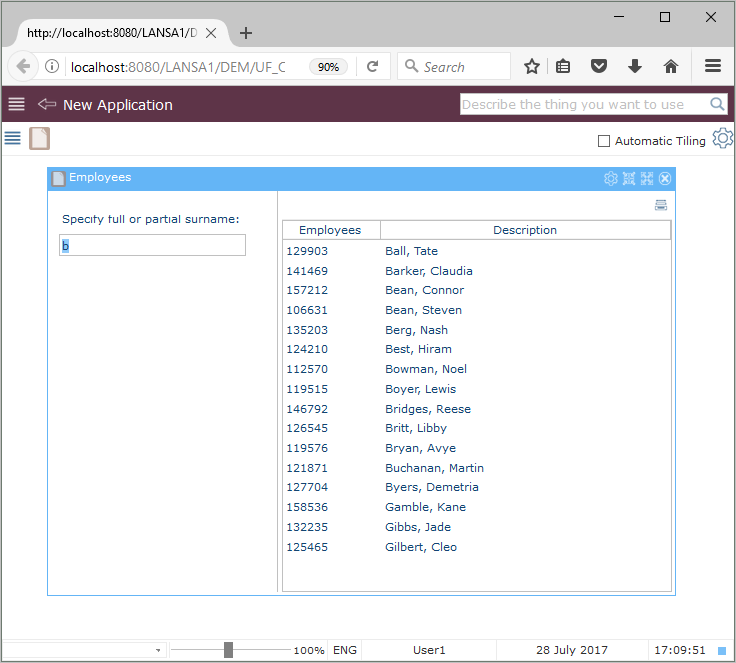Open the status bar dropdown at bottom left
Screen dimensions: 736x663
tap(158, 650)
